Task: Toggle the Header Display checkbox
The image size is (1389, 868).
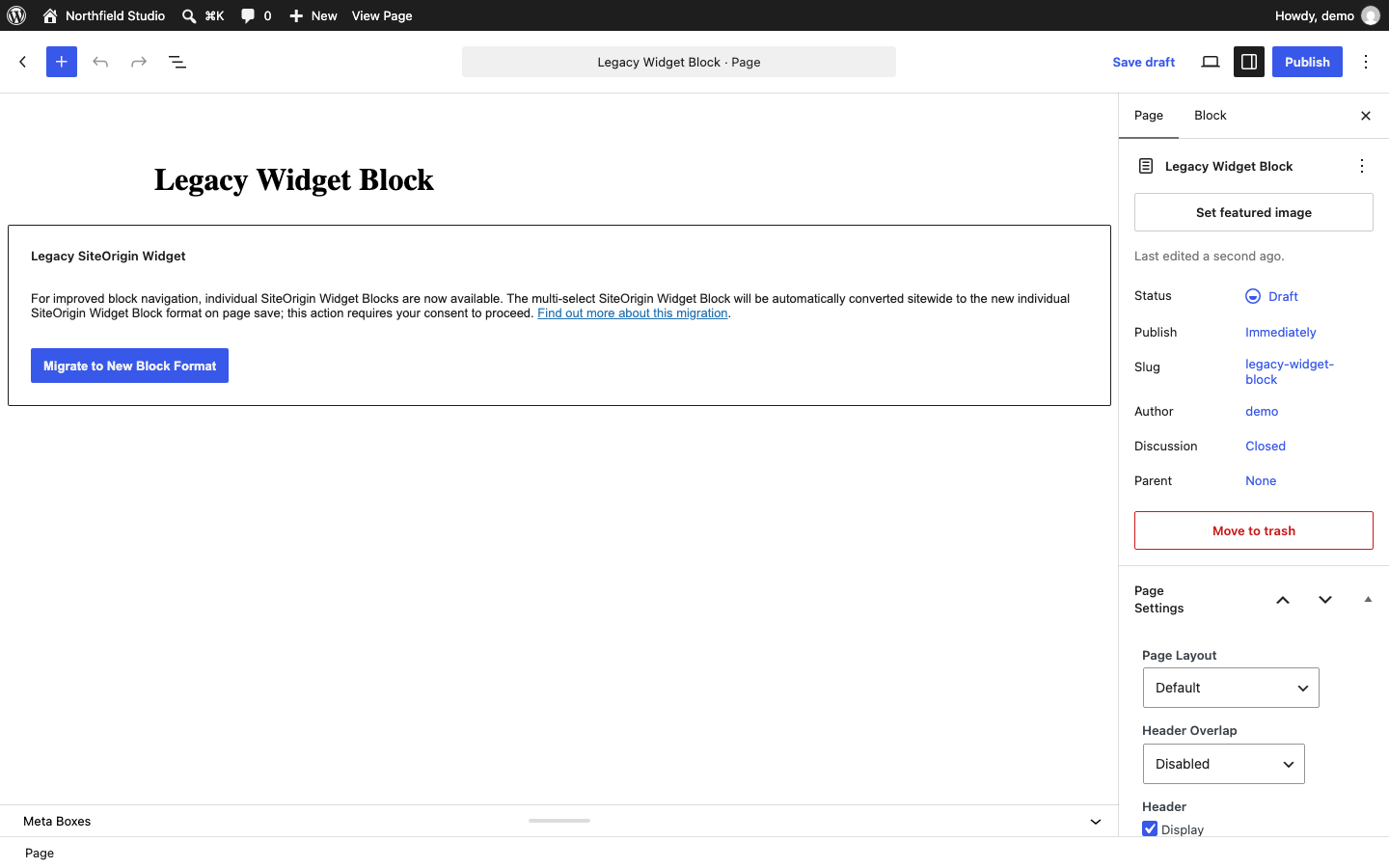Action: (1150, 828)
